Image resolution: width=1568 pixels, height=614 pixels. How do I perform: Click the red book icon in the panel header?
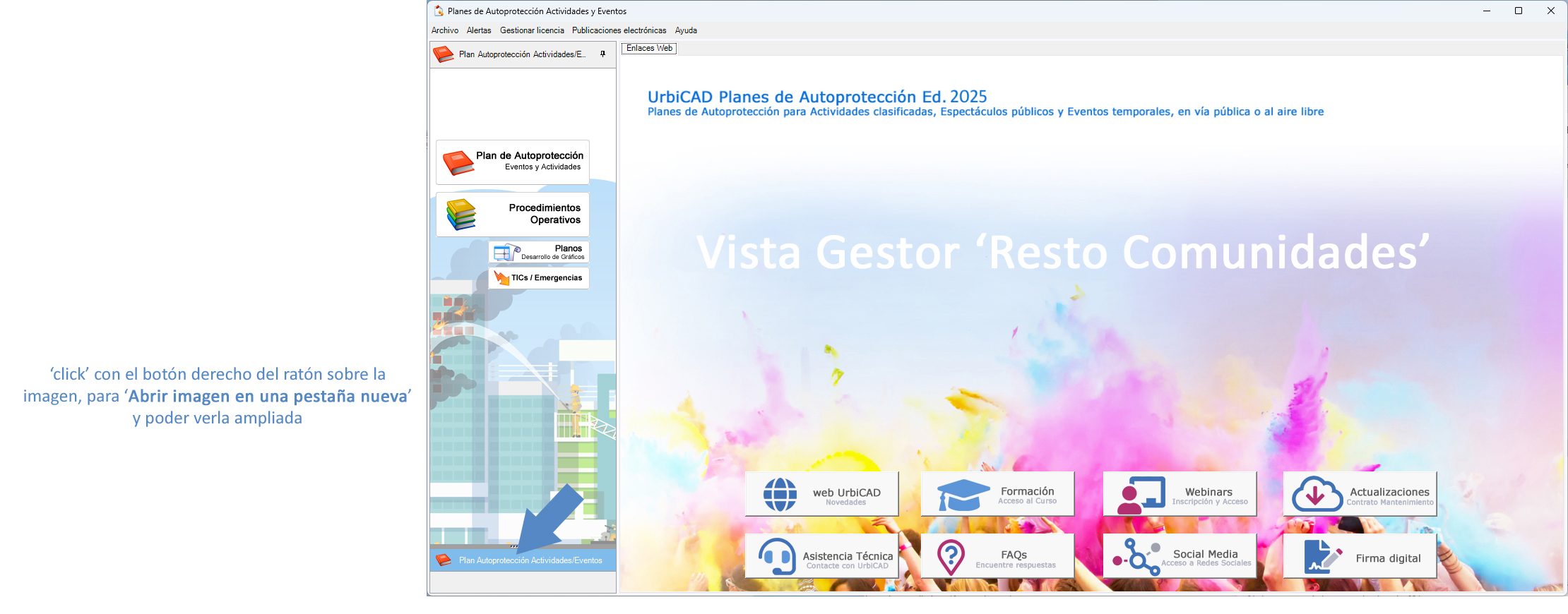[444, 54]
